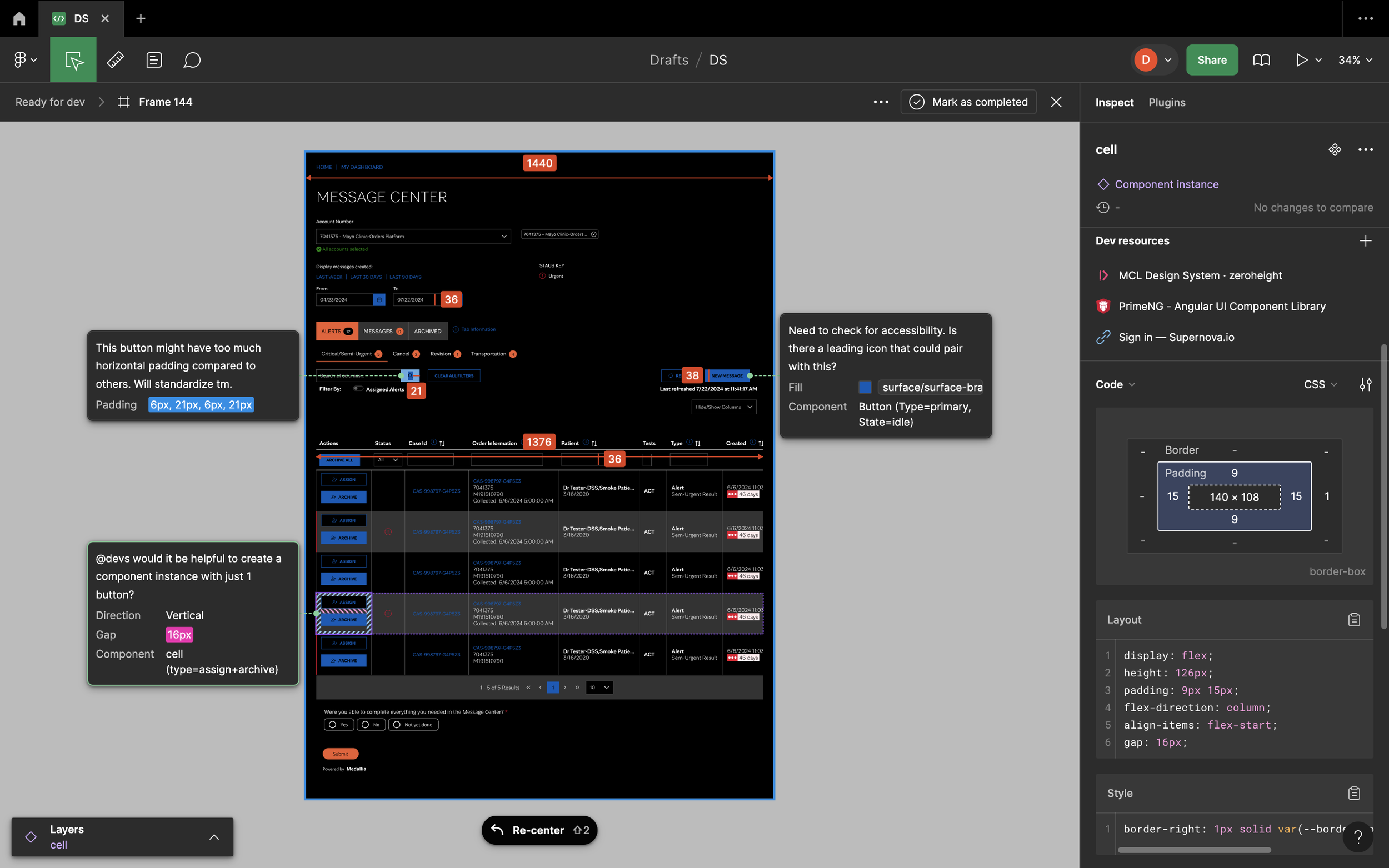Open the CSS language dropdown
The width and height of the screenshot is (1389, 868).
pos(1320,384)
